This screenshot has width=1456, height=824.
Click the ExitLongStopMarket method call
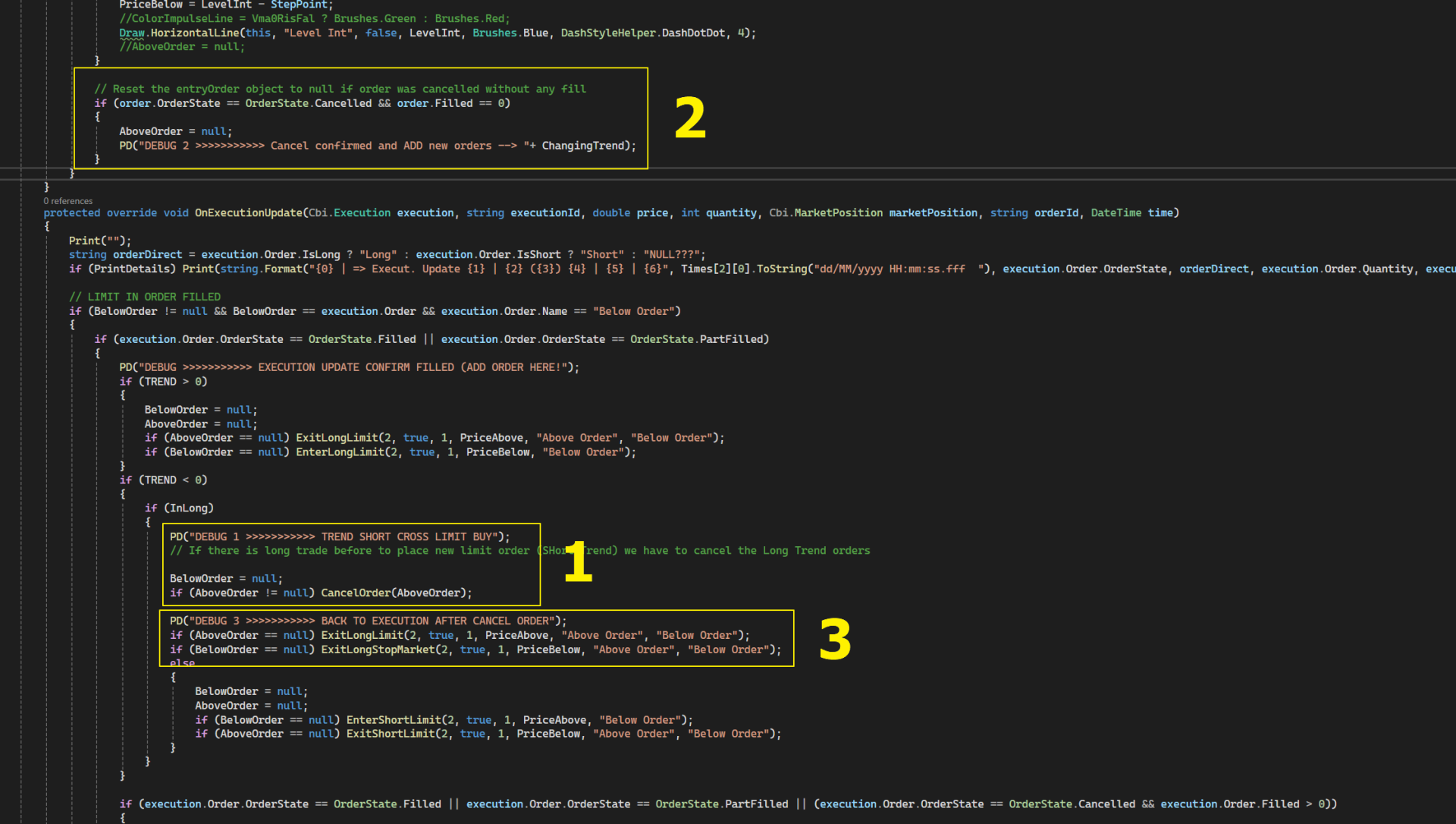click(378, 650)
